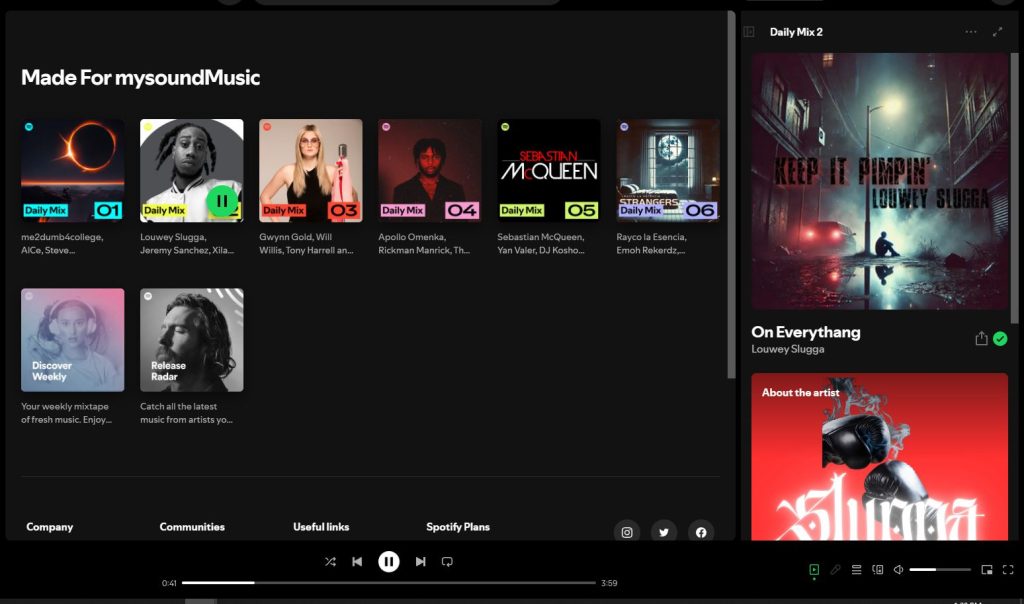Viewport: 1024px width, 604px height.
Task: Click the song progress bar
Action: [389, 582]
